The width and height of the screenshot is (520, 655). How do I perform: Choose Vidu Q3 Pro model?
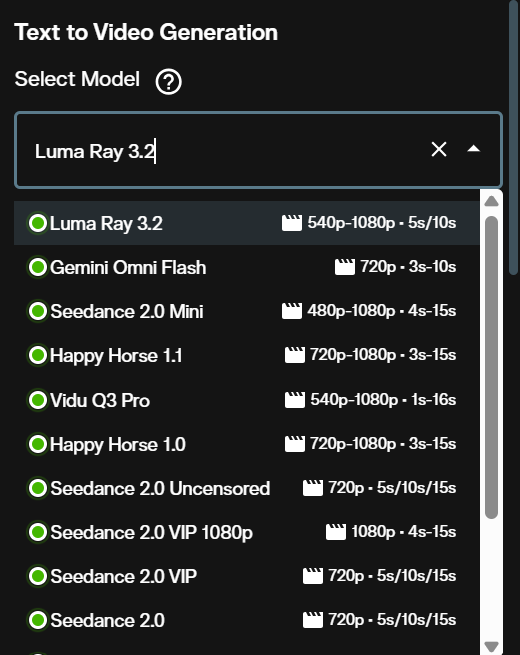[x=246, y=400]
